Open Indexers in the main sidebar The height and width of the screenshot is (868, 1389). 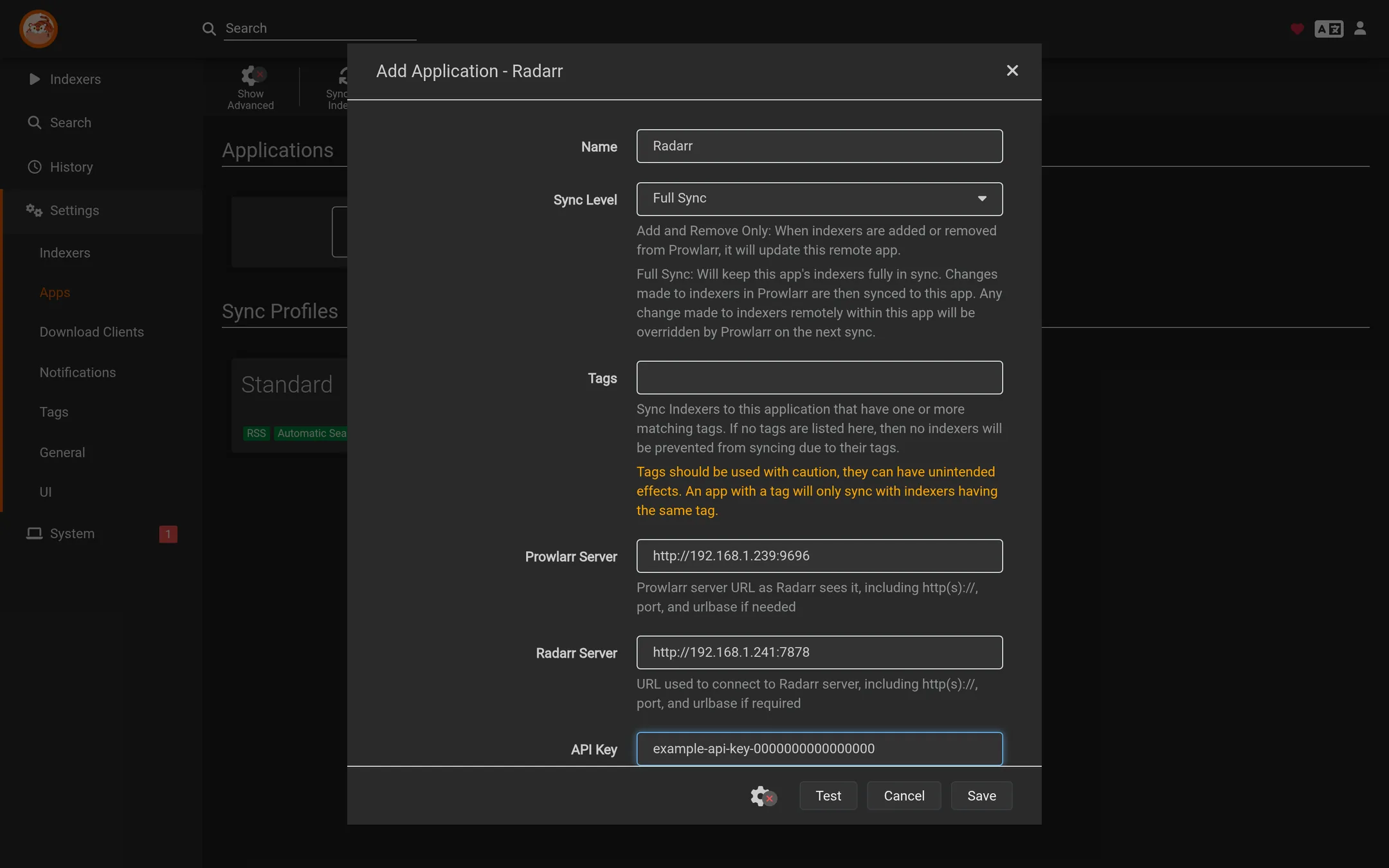tap(102, 79)
